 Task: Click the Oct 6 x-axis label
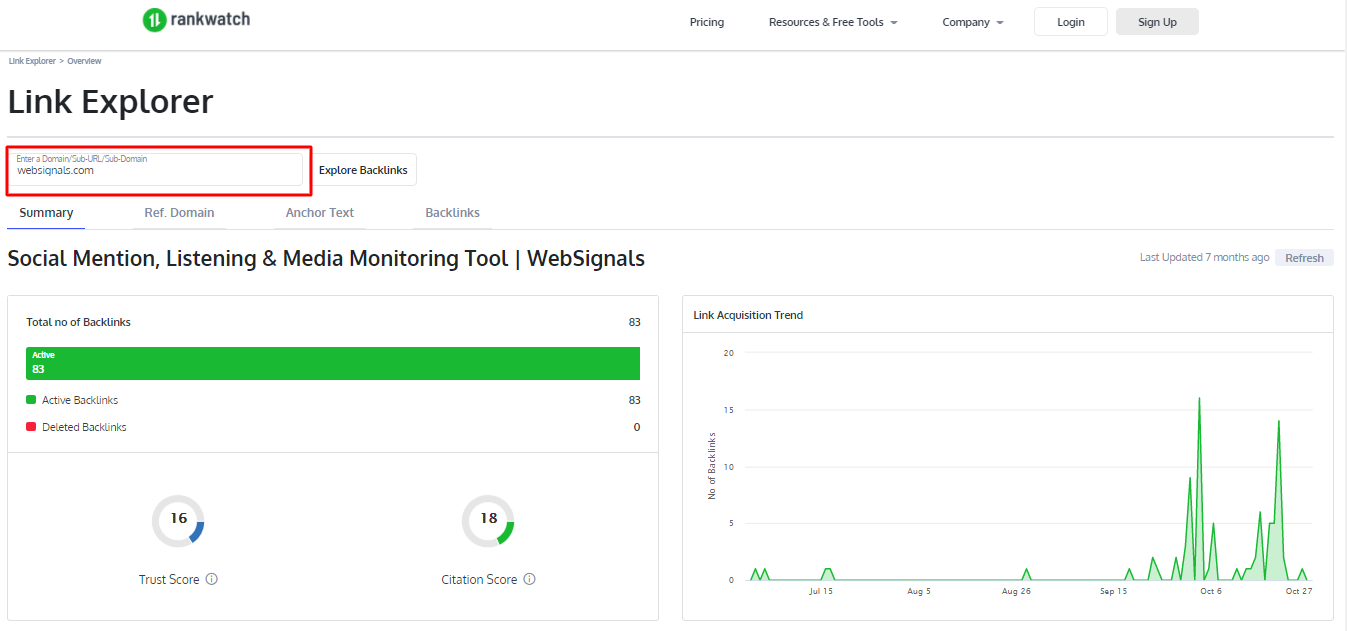point(1211,591)
